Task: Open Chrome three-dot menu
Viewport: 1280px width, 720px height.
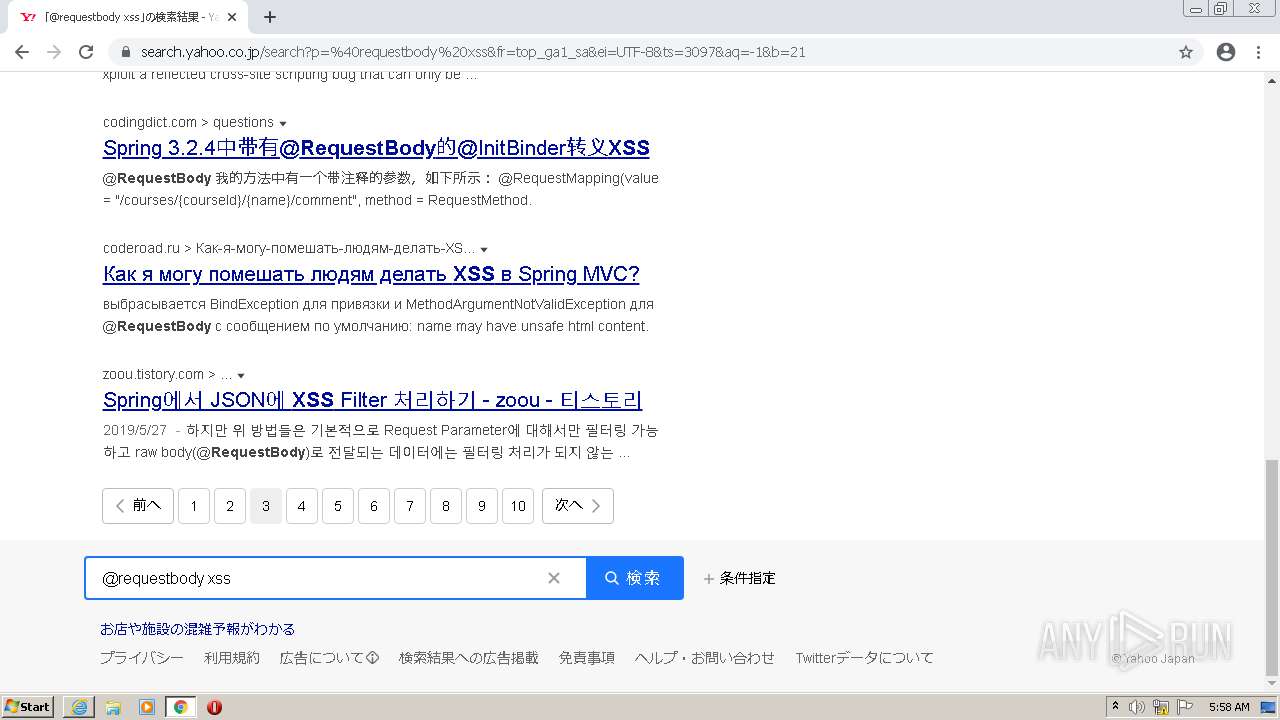Action: pos(1258,52)
